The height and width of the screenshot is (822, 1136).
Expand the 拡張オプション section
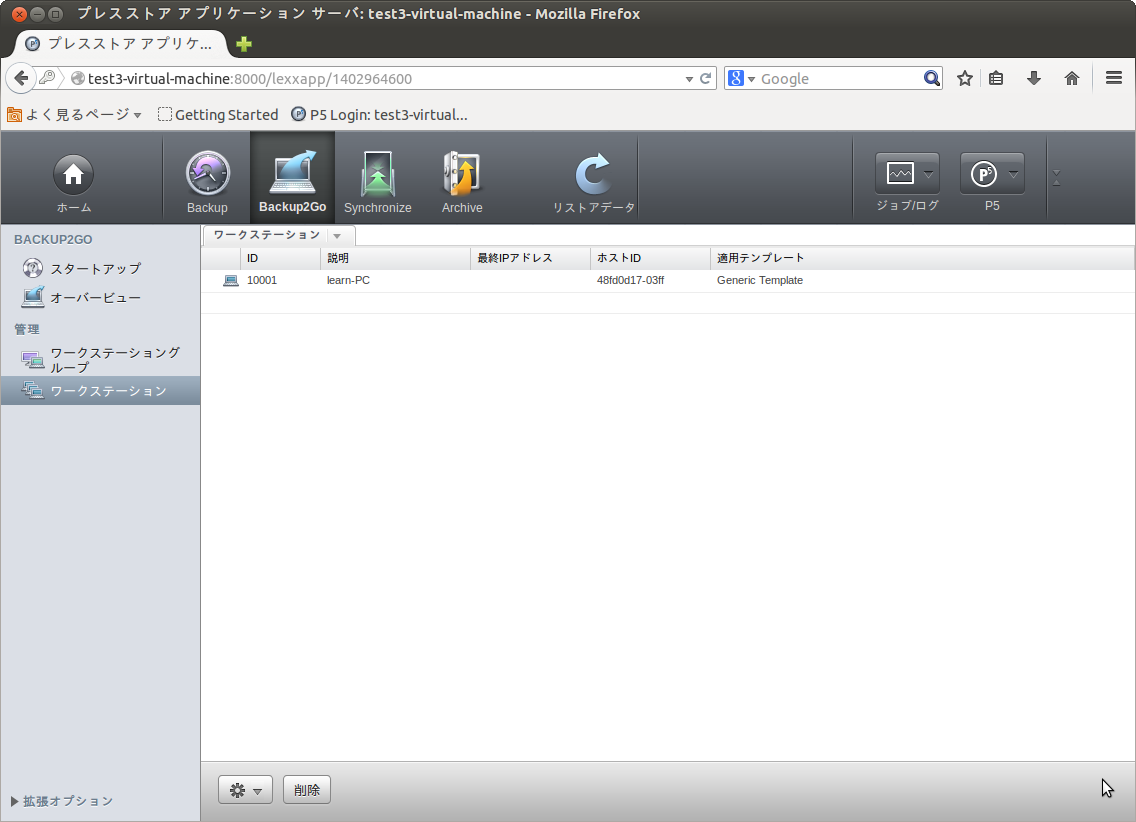[62, 801]
